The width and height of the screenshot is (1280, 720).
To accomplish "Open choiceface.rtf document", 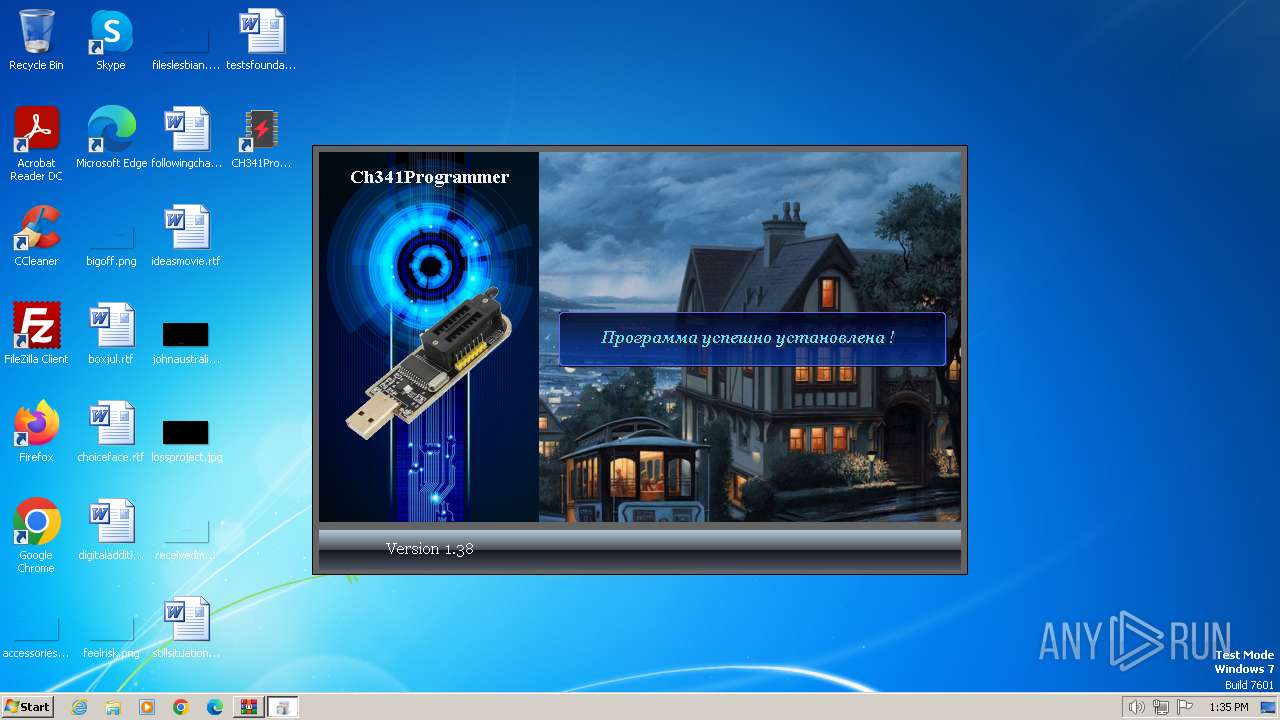I will pyautogui.click(x=111, y=432).
